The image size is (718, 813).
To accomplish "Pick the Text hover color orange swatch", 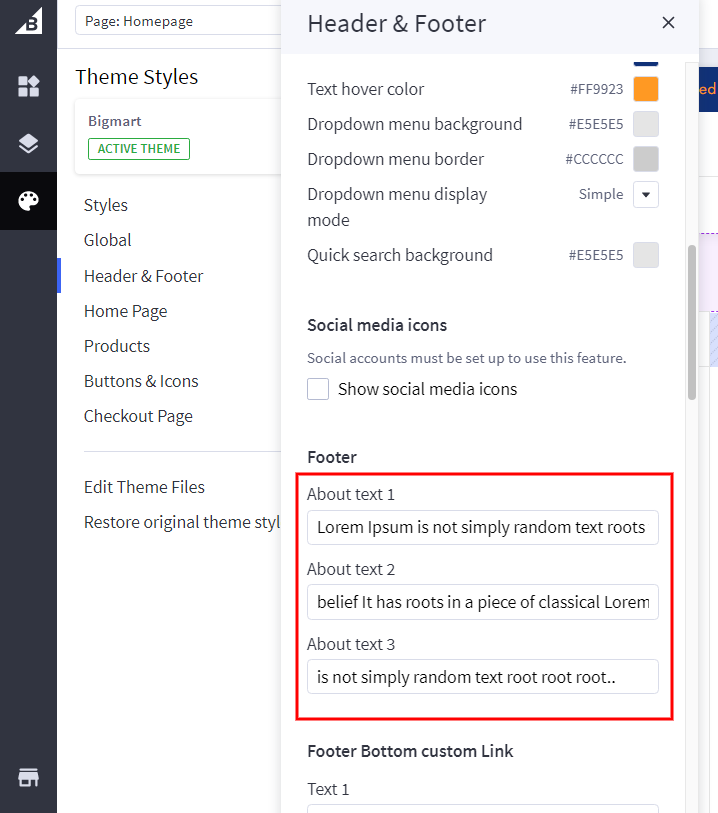I will tap(646, 89).
